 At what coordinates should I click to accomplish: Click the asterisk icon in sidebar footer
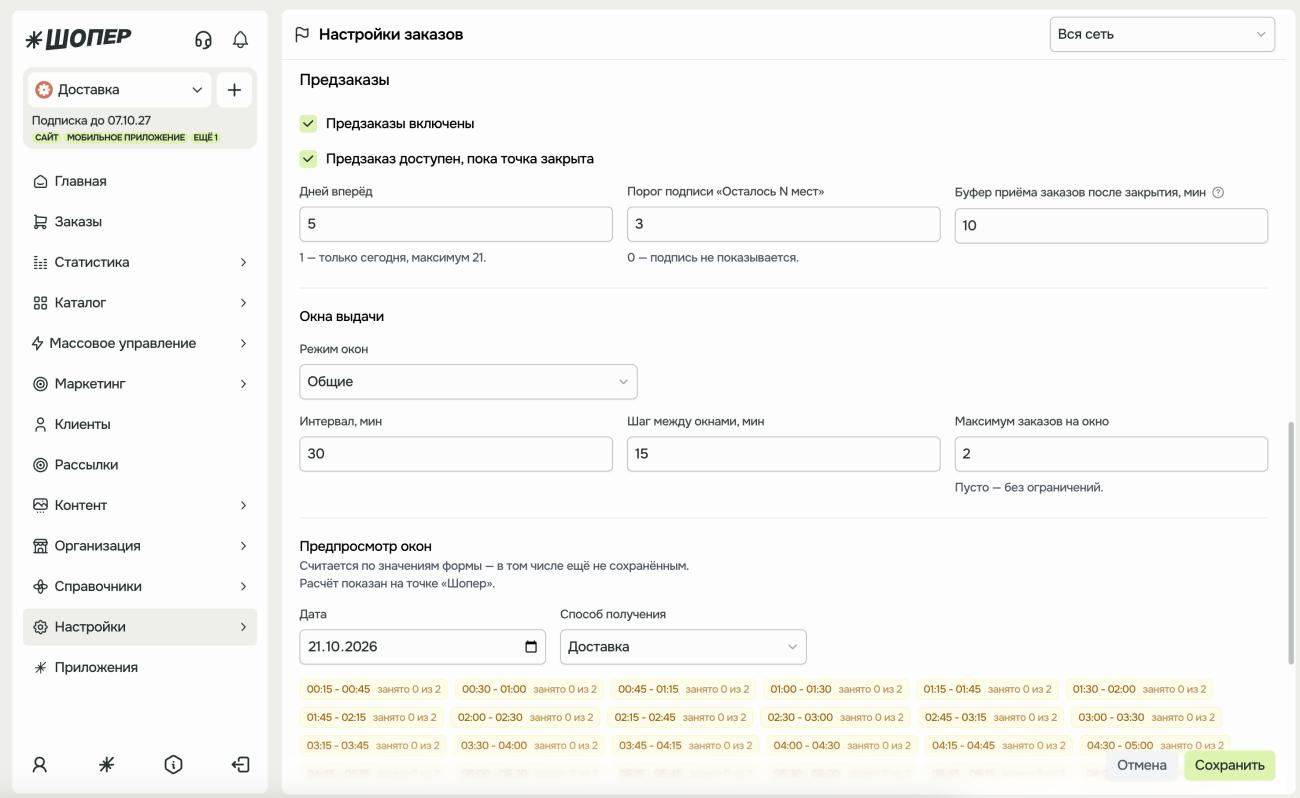click(106, 765)
